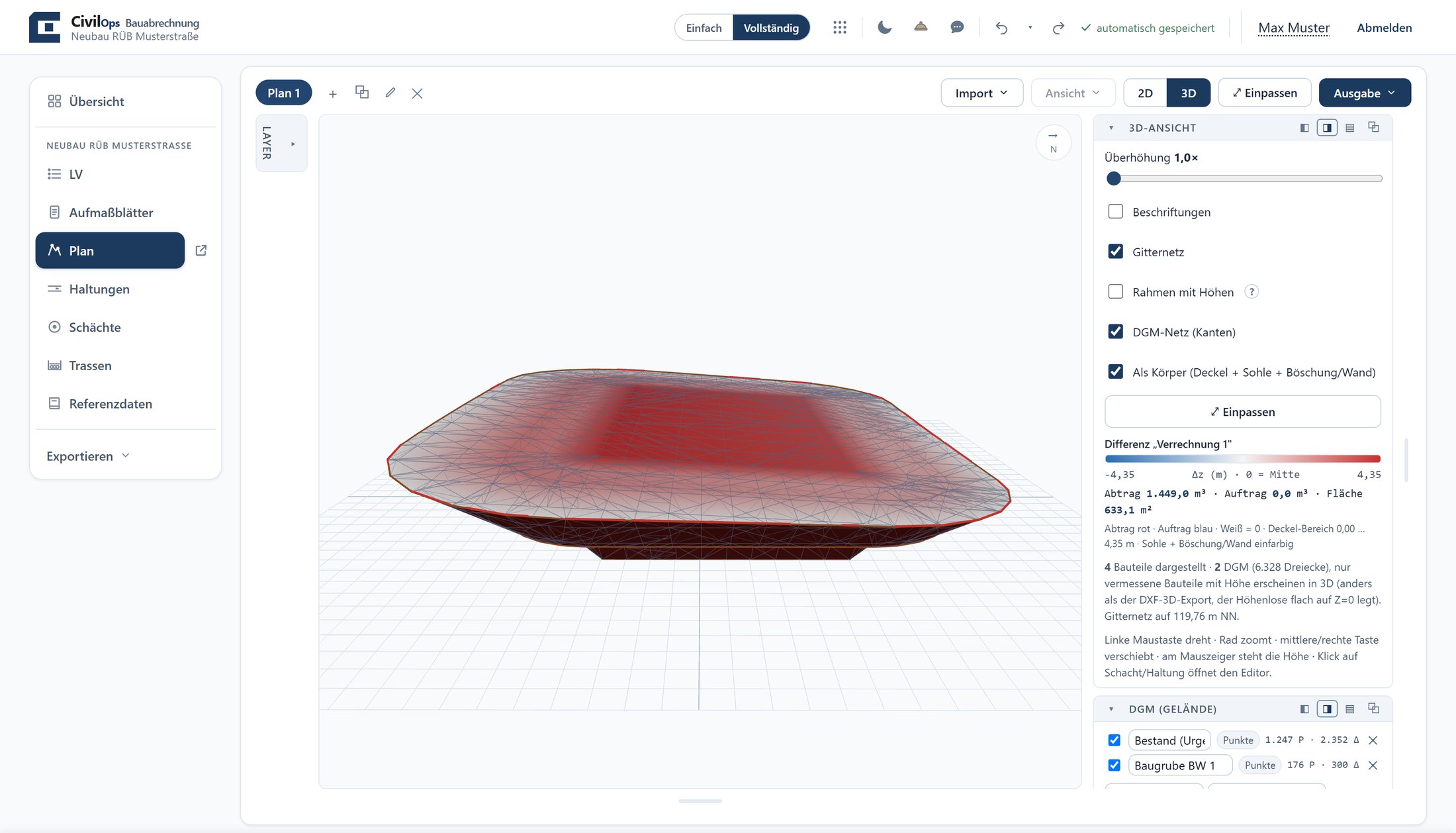
Task: Uncheck DGM-Netz (Kanten) checkbox
Action: coord(1115,332)
